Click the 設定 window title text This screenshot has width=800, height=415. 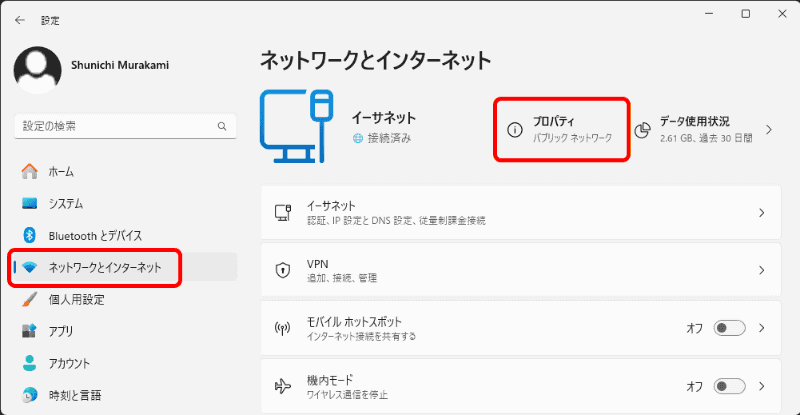click(50, 20)
